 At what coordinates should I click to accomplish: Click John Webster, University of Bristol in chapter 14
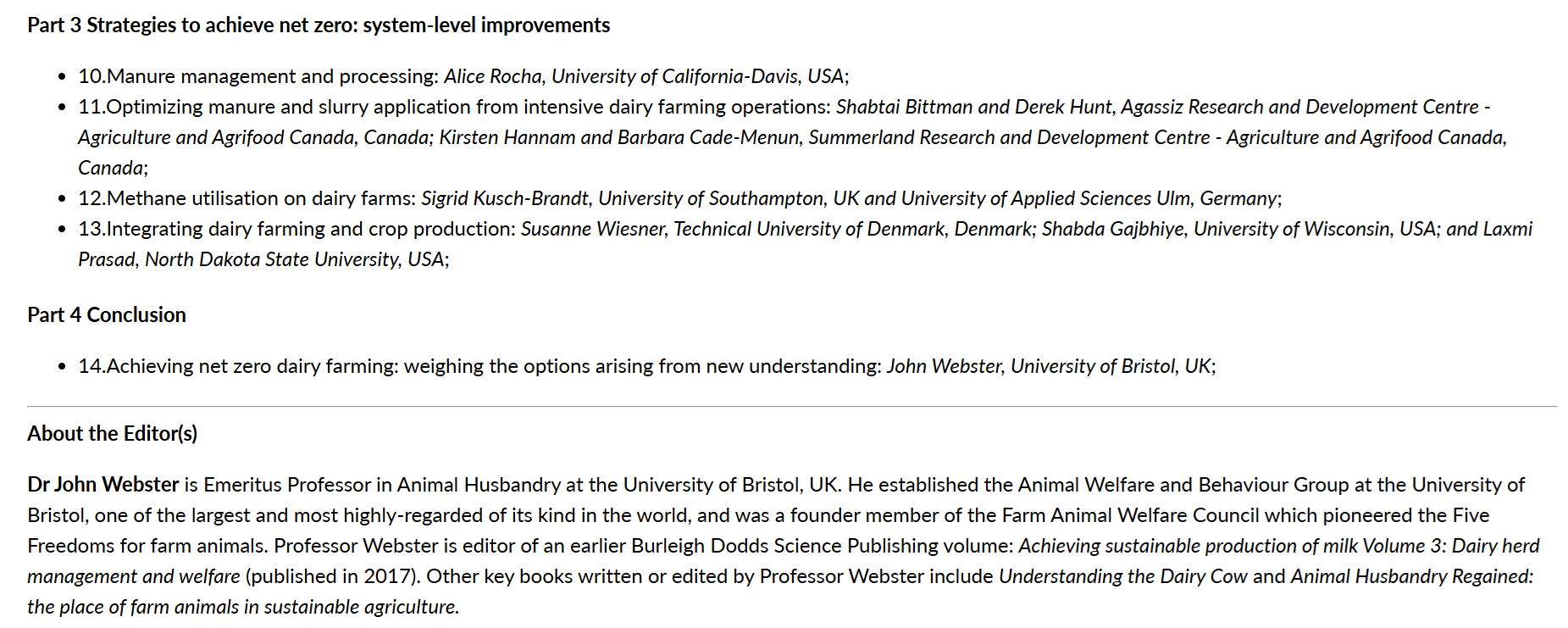pos(1033,366)
